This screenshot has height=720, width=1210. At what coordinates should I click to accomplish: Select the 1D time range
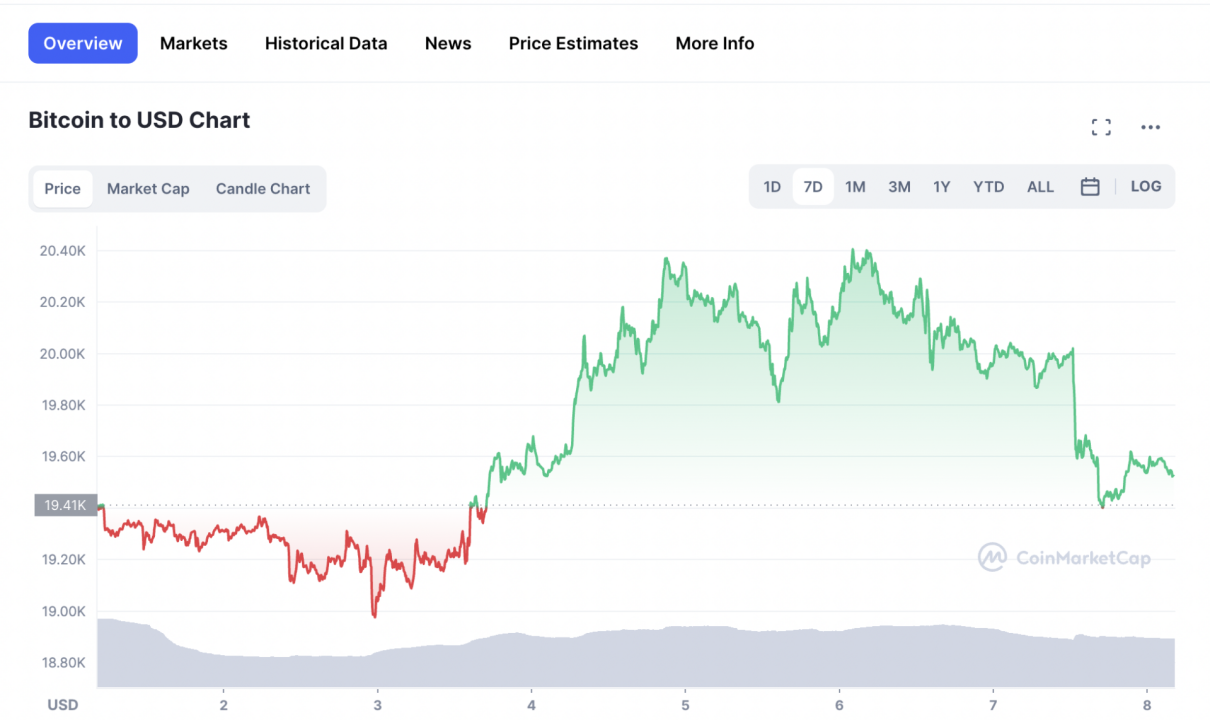tap(772, 187)
